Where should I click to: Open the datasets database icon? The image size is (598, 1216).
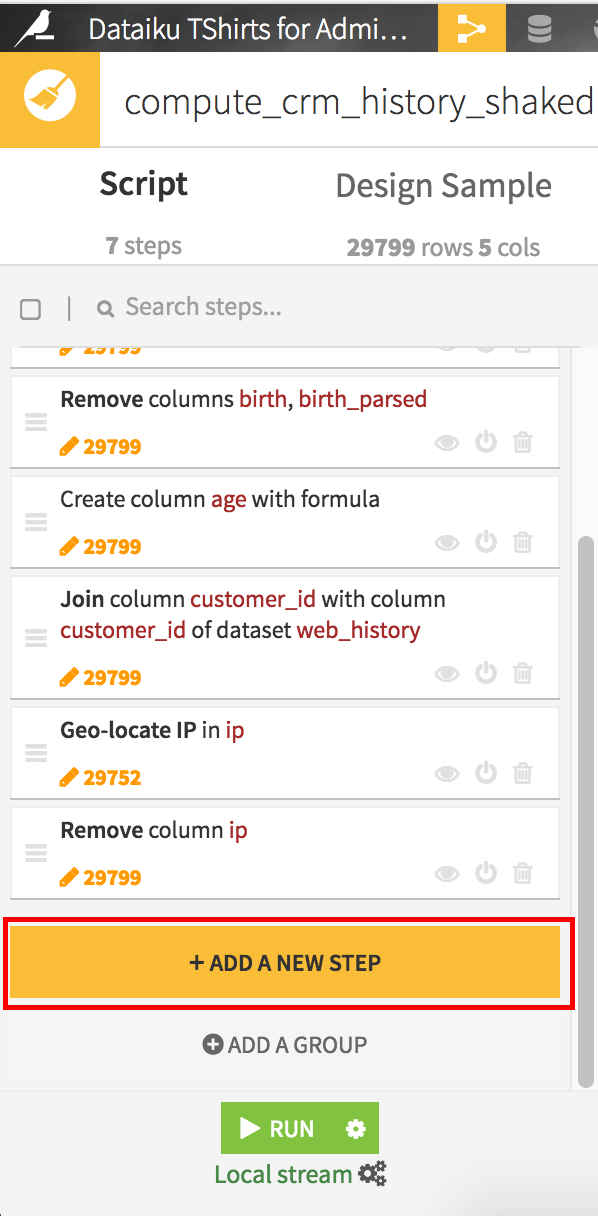pos(540,27)
